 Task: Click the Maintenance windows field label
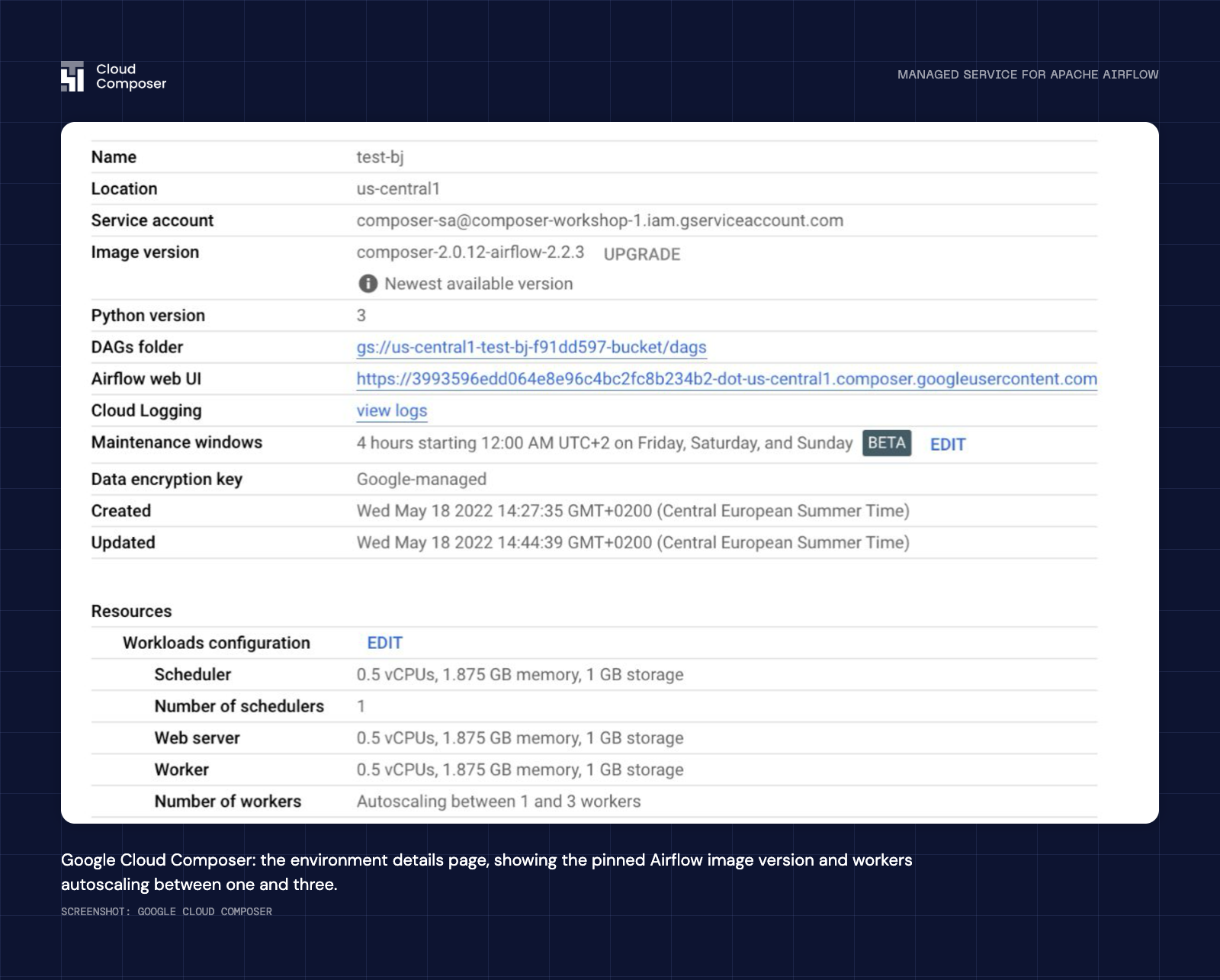[x=177, y=442]
